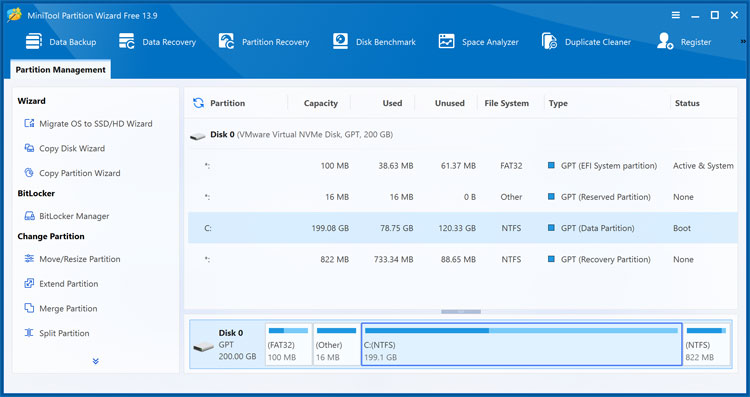Click the Other file system cell

pyautogui.click(x=511, y=197)
